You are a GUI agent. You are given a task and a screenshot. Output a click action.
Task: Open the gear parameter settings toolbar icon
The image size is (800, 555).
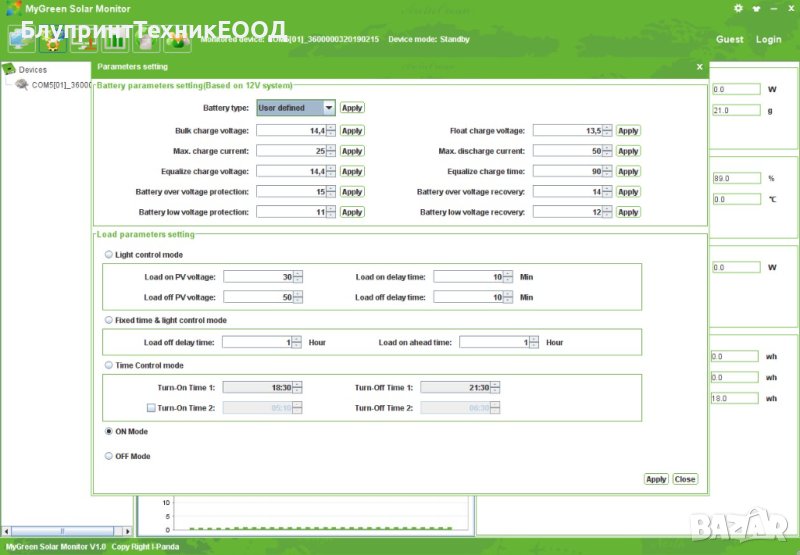point(52,41)
